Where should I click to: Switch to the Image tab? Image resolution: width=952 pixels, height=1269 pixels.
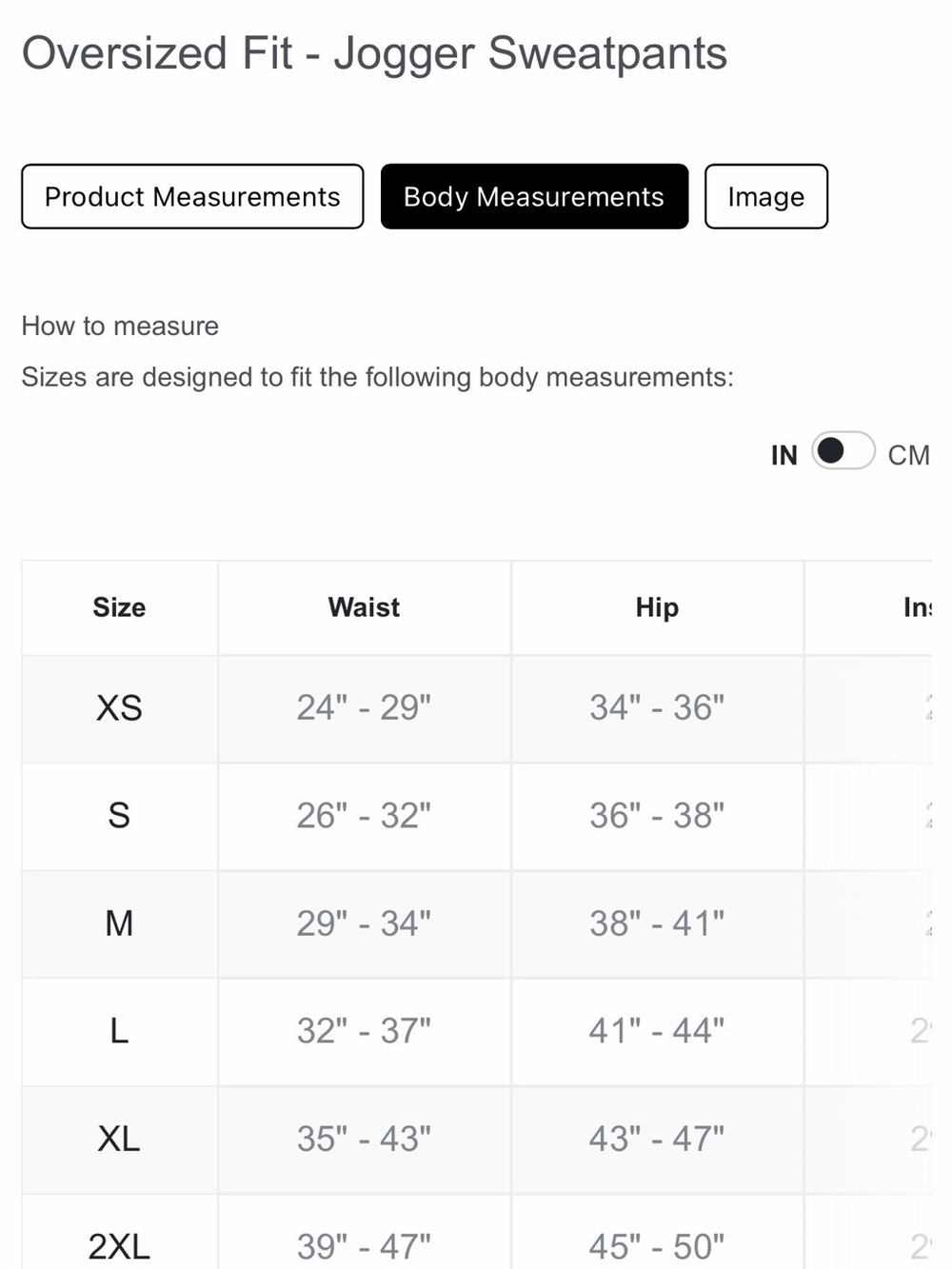pos(766,196)
